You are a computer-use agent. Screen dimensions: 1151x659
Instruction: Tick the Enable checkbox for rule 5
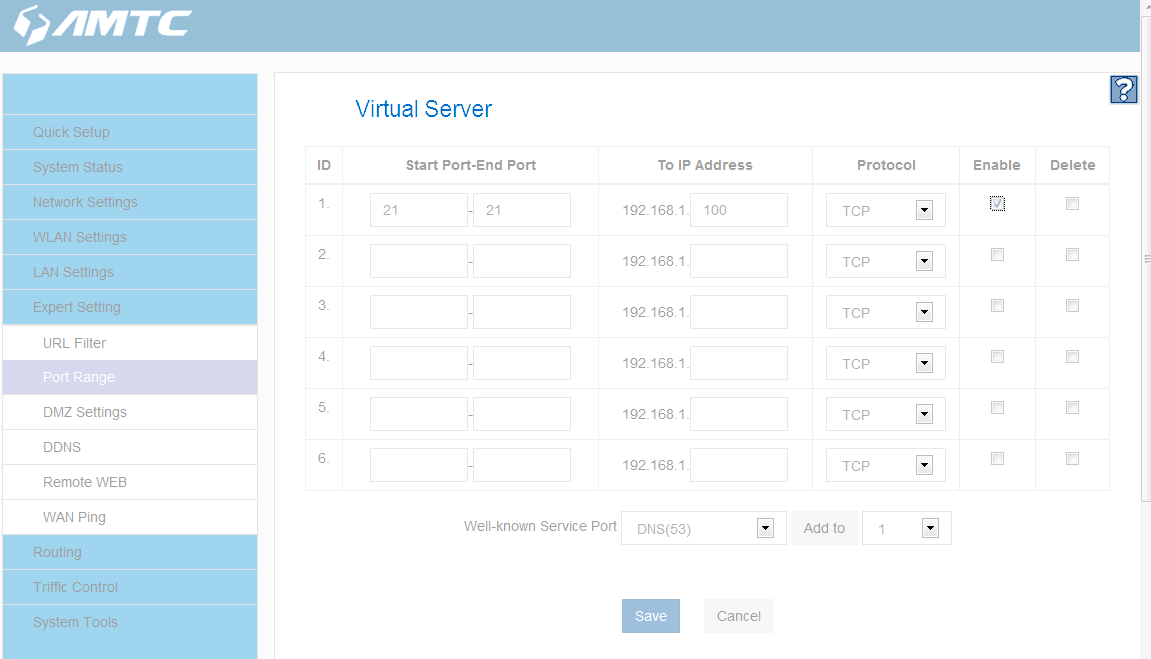[997, 407]
